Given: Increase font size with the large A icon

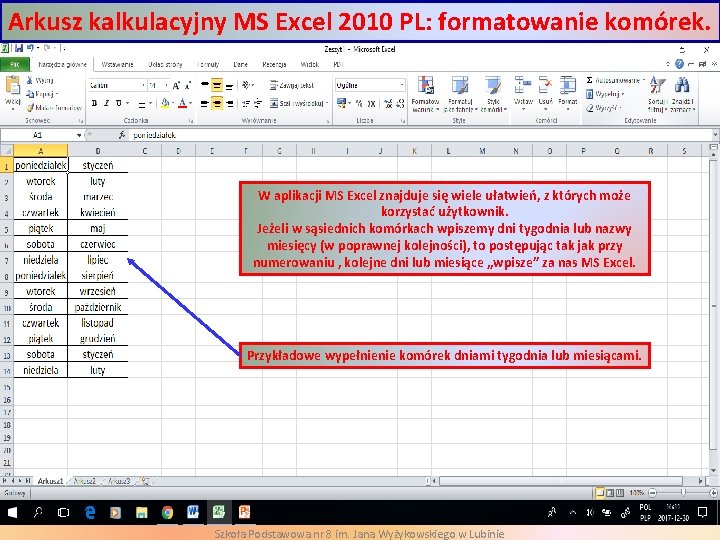Looking at the screenshot, I should pyautogui.click(x=176, y=85).
